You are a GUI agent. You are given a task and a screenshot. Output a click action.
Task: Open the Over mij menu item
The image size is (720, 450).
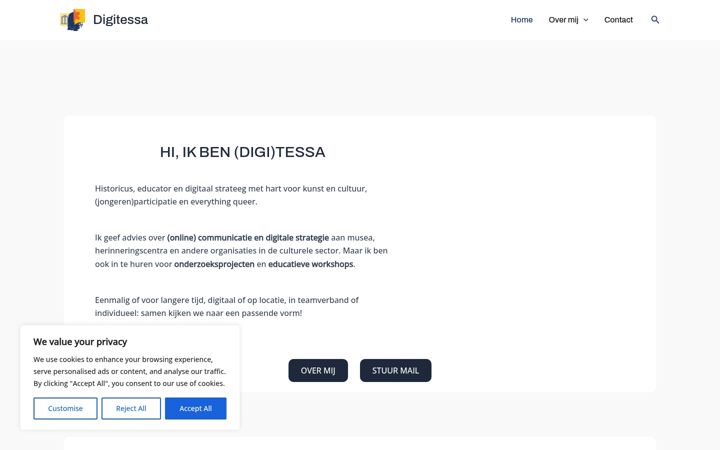pyautogui.click(x=563, y=20)
